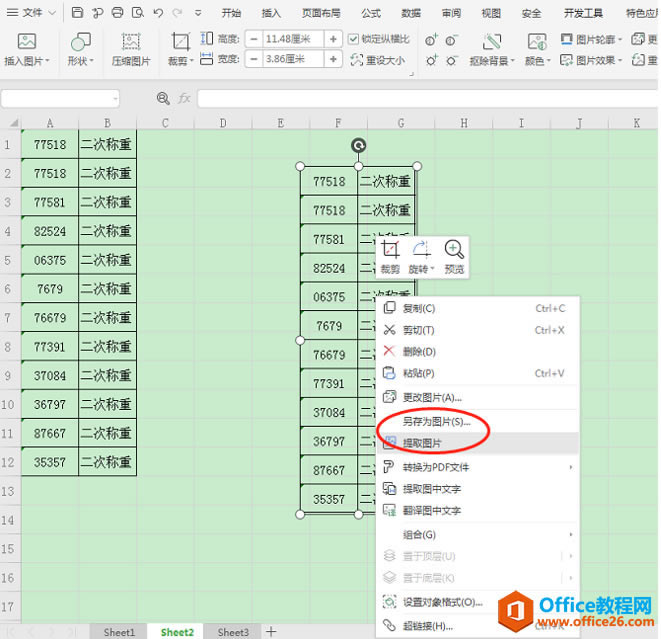This screenshot has height=639, width=661.
Task: Choose 提取图中文字 from context menu
Action: click(x=478, y=489)
